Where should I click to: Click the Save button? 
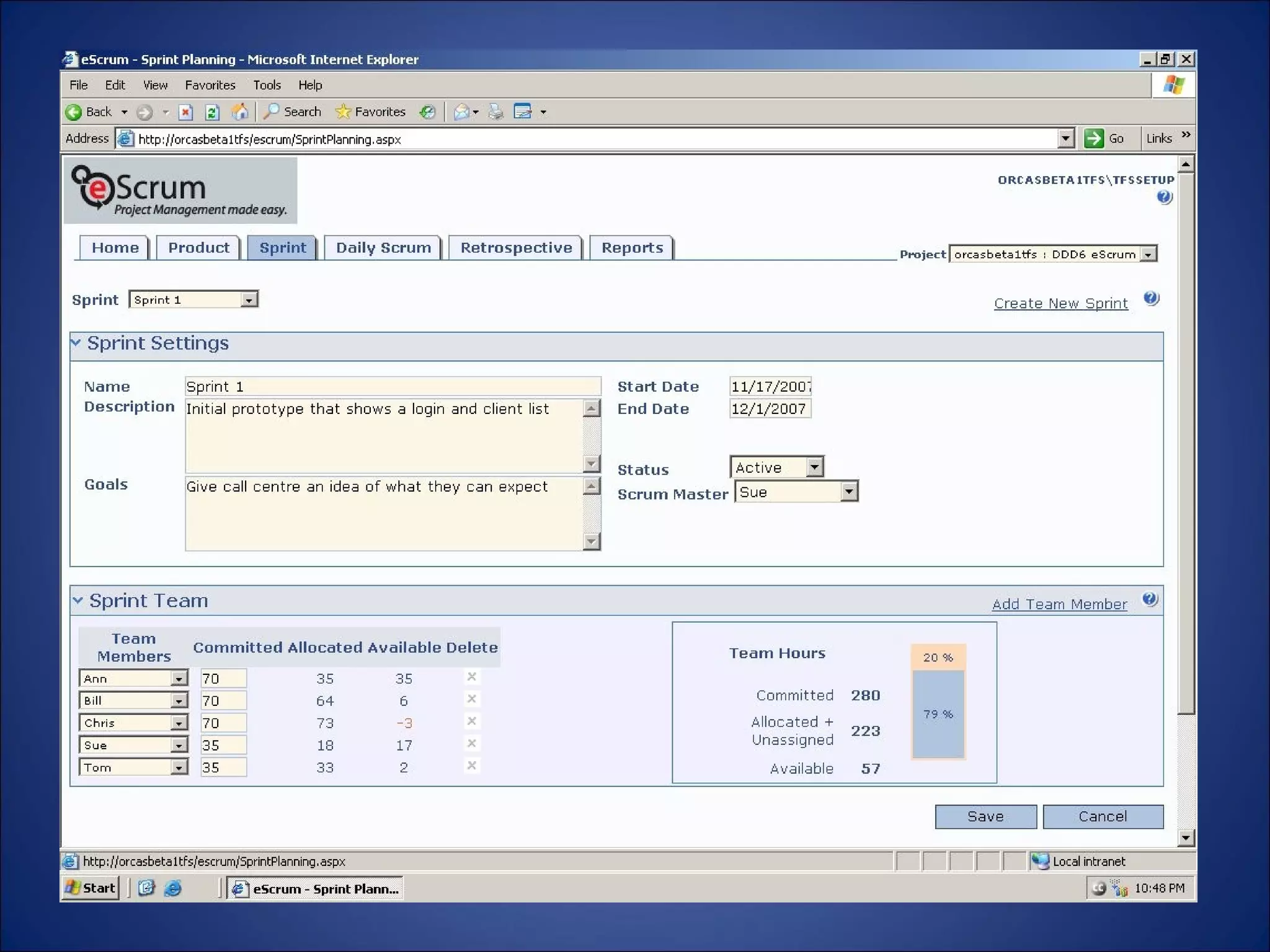point(985,816)
